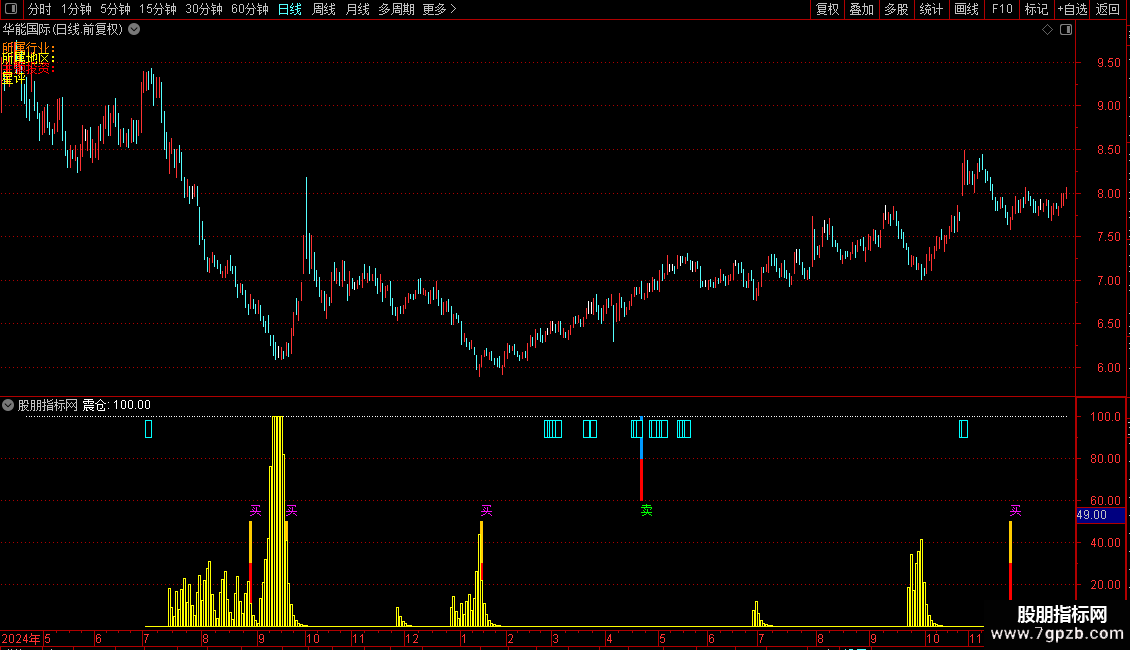Click the 叠加 overlay button
This screenshot has height=650, width=1130.
click(861, 9)
